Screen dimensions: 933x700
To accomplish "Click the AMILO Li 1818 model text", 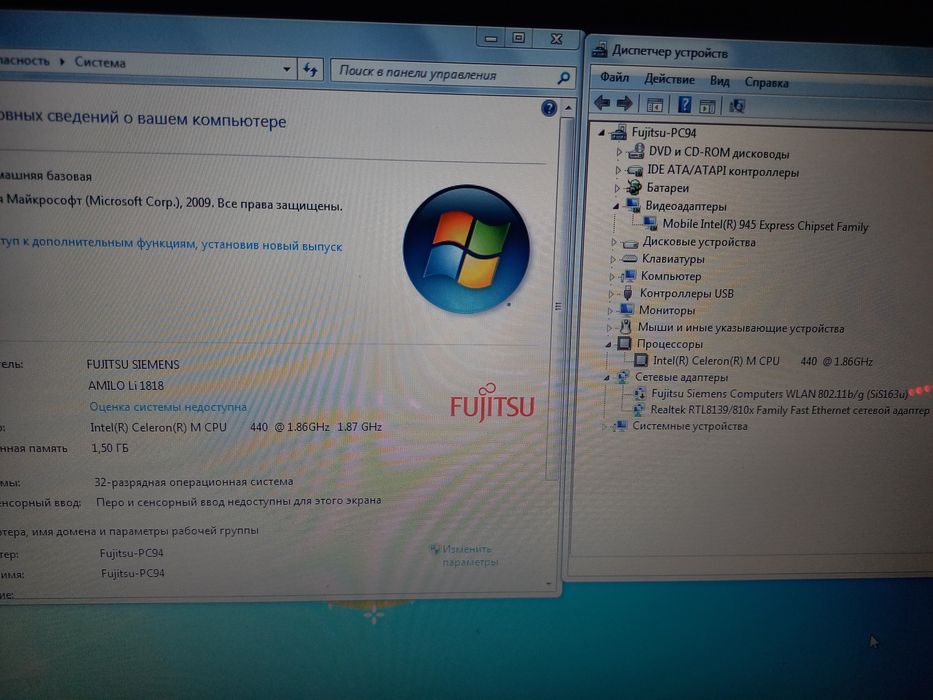I will point(126,385).
